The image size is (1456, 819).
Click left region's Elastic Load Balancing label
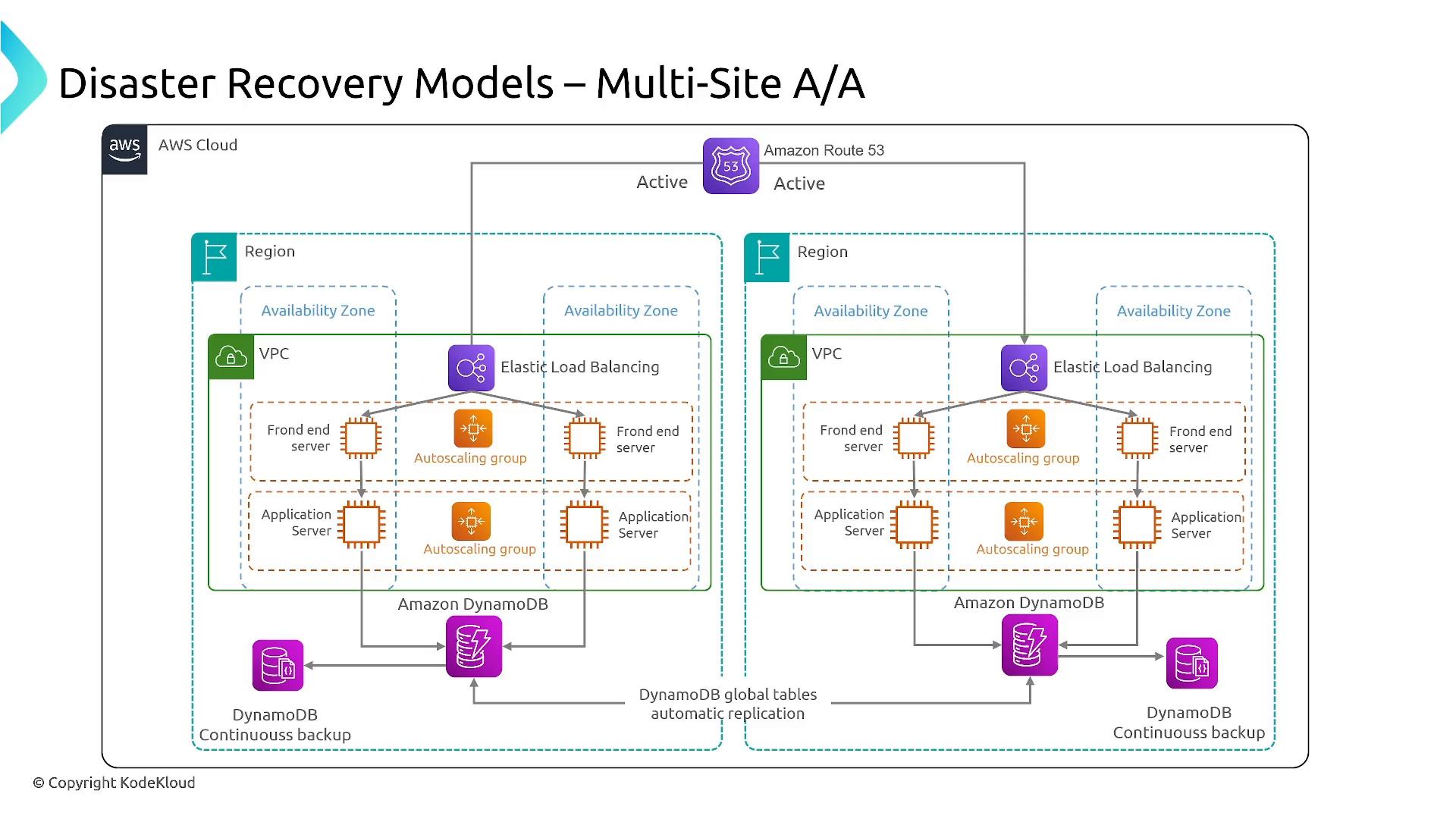point(579,367)
